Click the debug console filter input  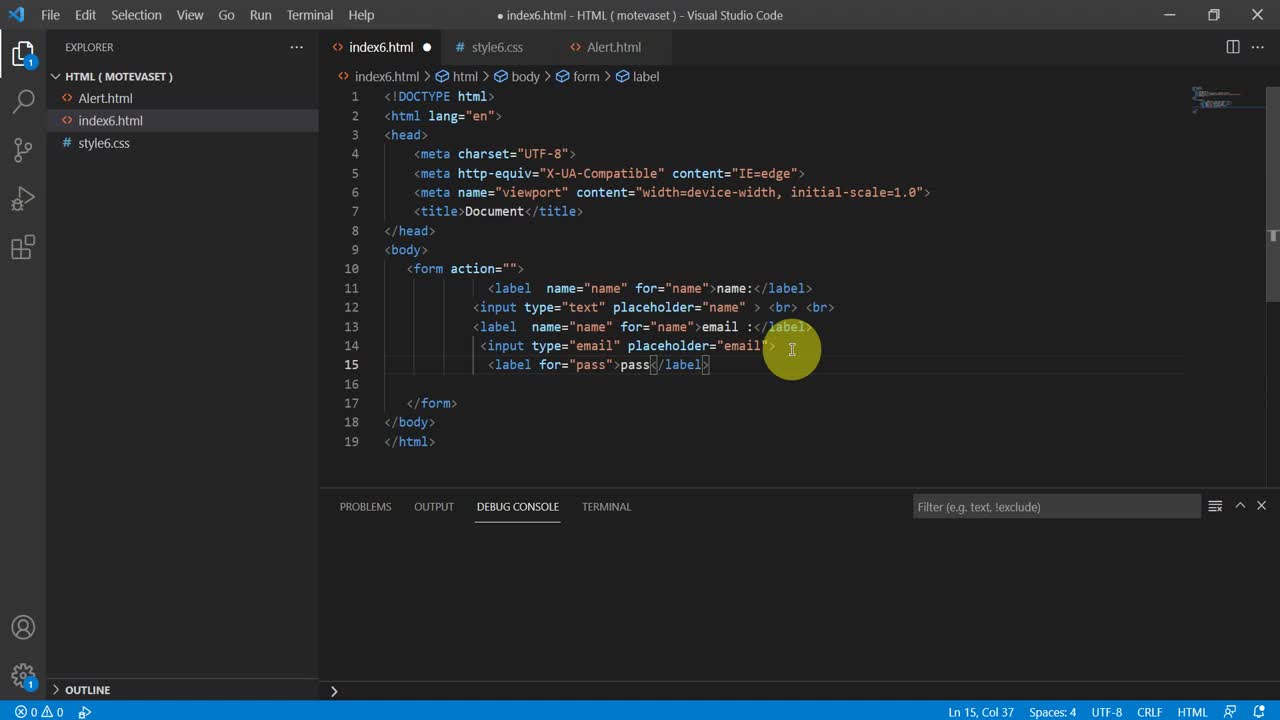1056,507
